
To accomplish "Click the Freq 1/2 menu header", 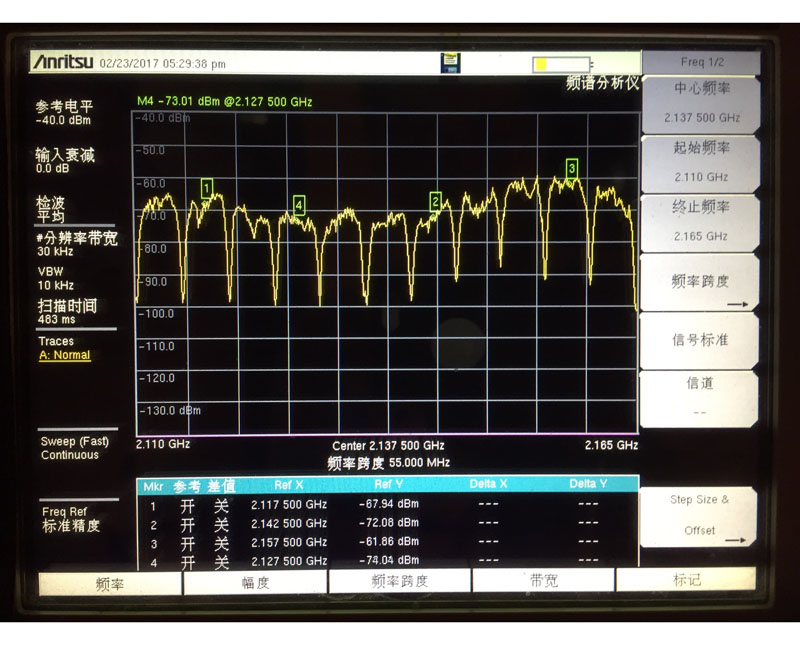I will (x=702, y=62).
